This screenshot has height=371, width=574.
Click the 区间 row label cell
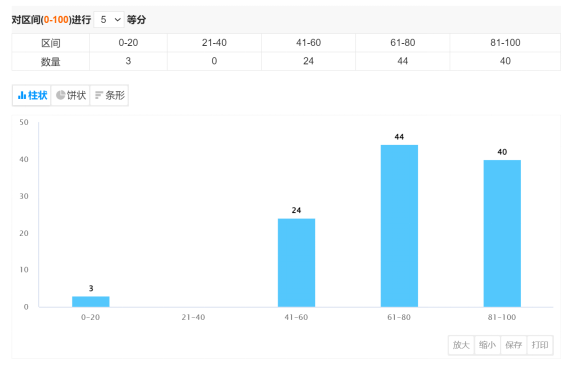click(x=51, y=43)
